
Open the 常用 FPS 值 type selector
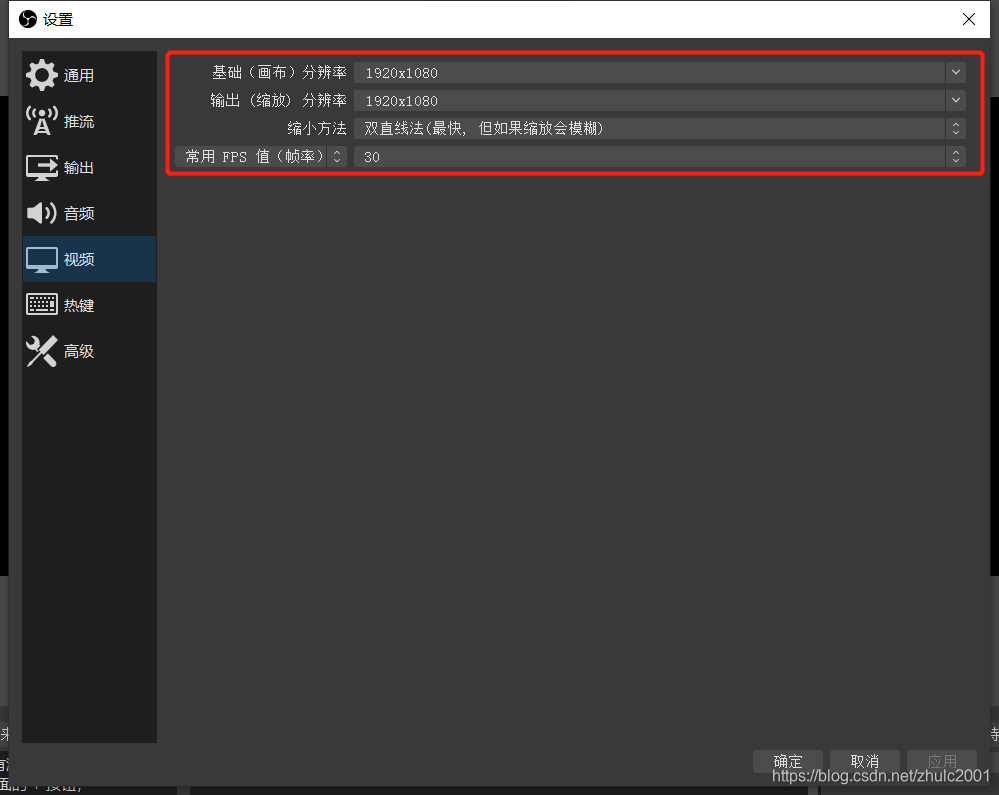[x=261, y=157]
